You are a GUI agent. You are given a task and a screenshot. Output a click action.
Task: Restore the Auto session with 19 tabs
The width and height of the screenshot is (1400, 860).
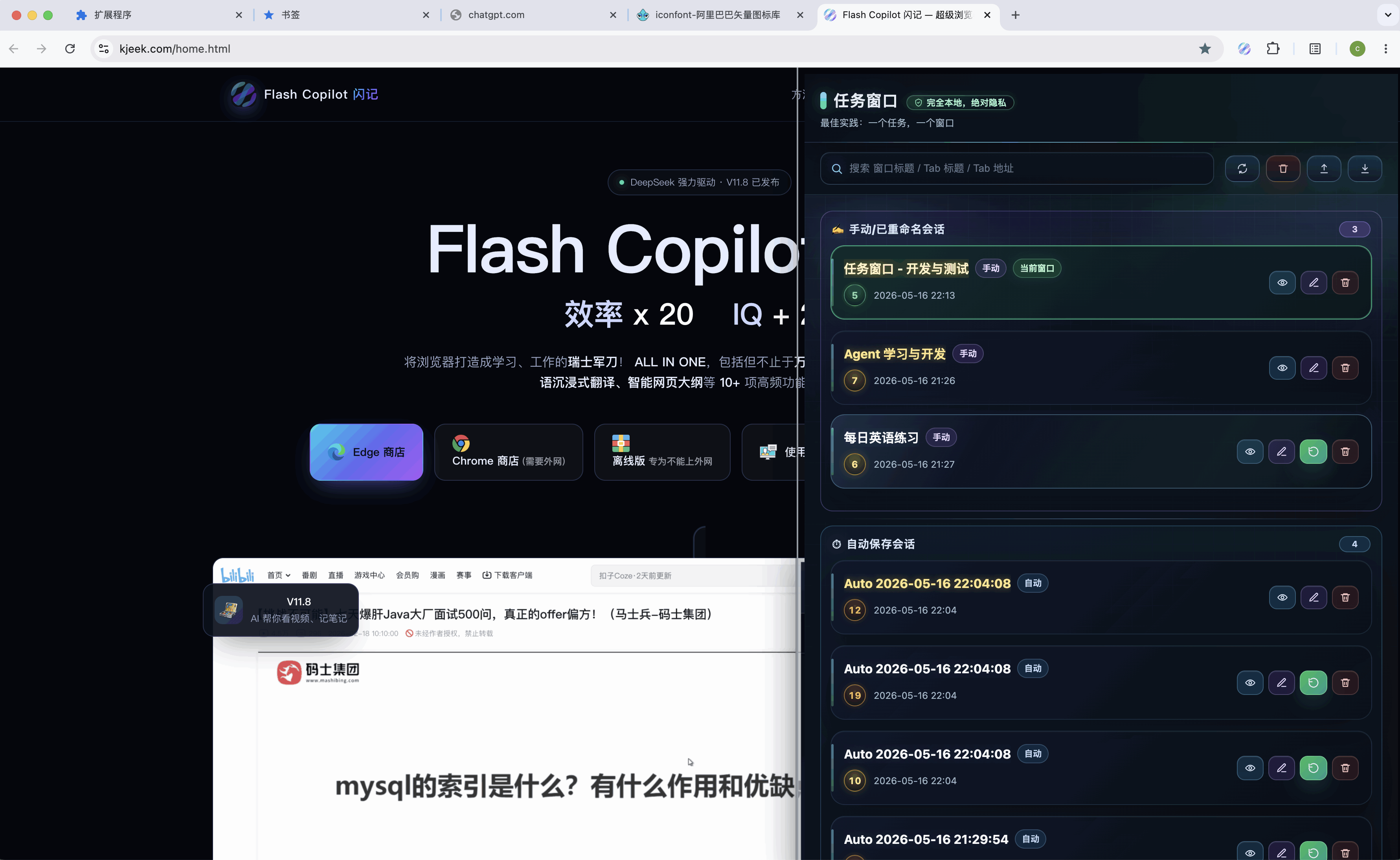coord(1314,683)
